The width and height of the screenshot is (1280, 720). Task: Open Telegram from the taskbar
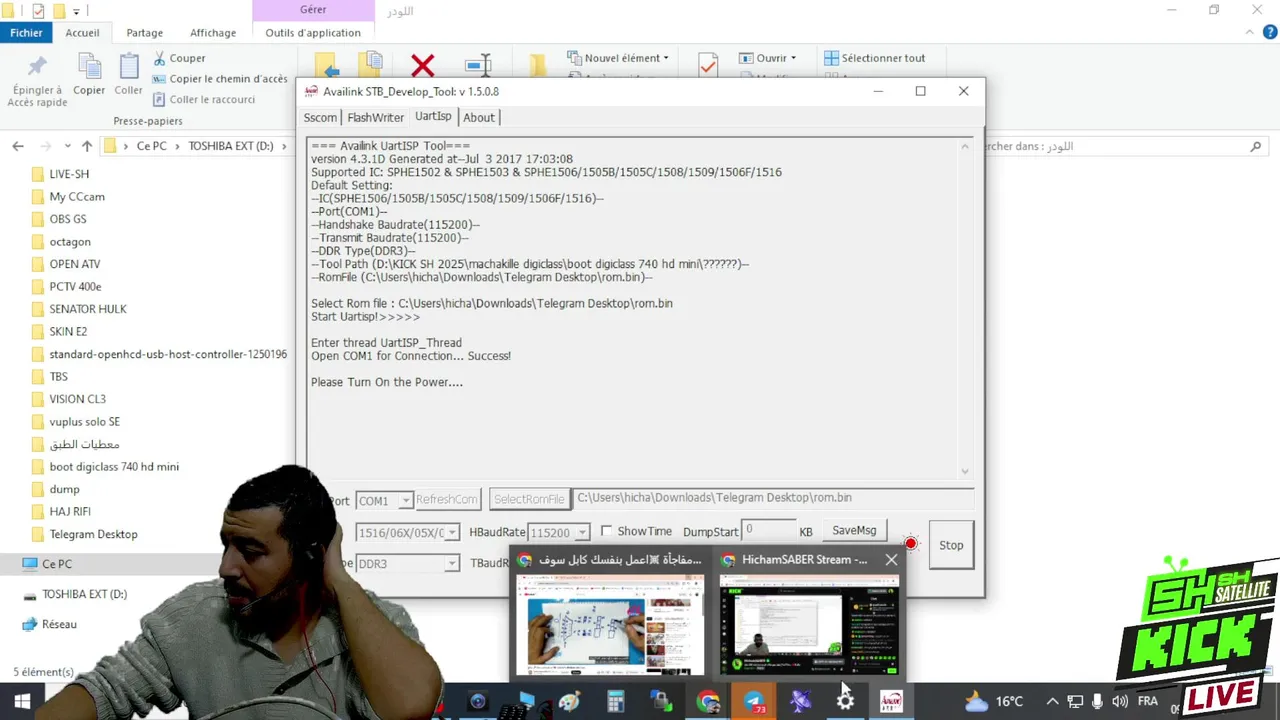click(754, 702)
